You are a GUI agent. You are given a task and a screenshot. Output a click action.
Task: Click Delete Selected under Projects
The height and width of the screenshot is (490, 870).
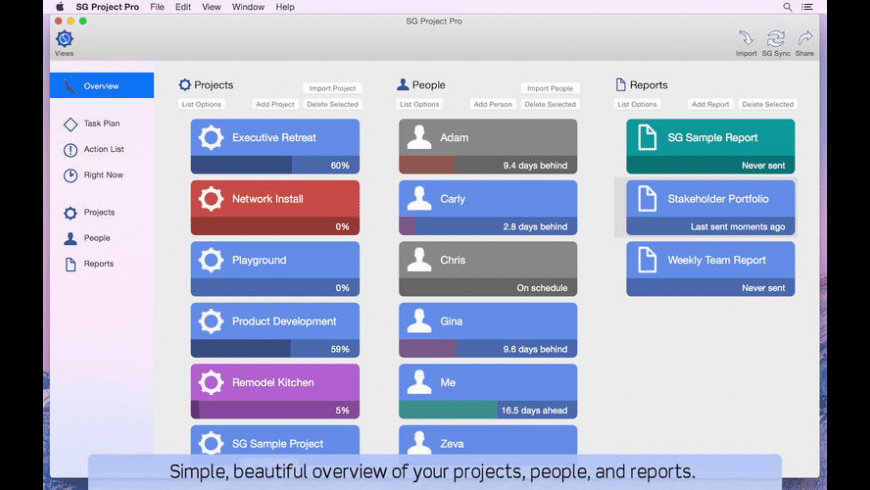(x=332, y=104)
